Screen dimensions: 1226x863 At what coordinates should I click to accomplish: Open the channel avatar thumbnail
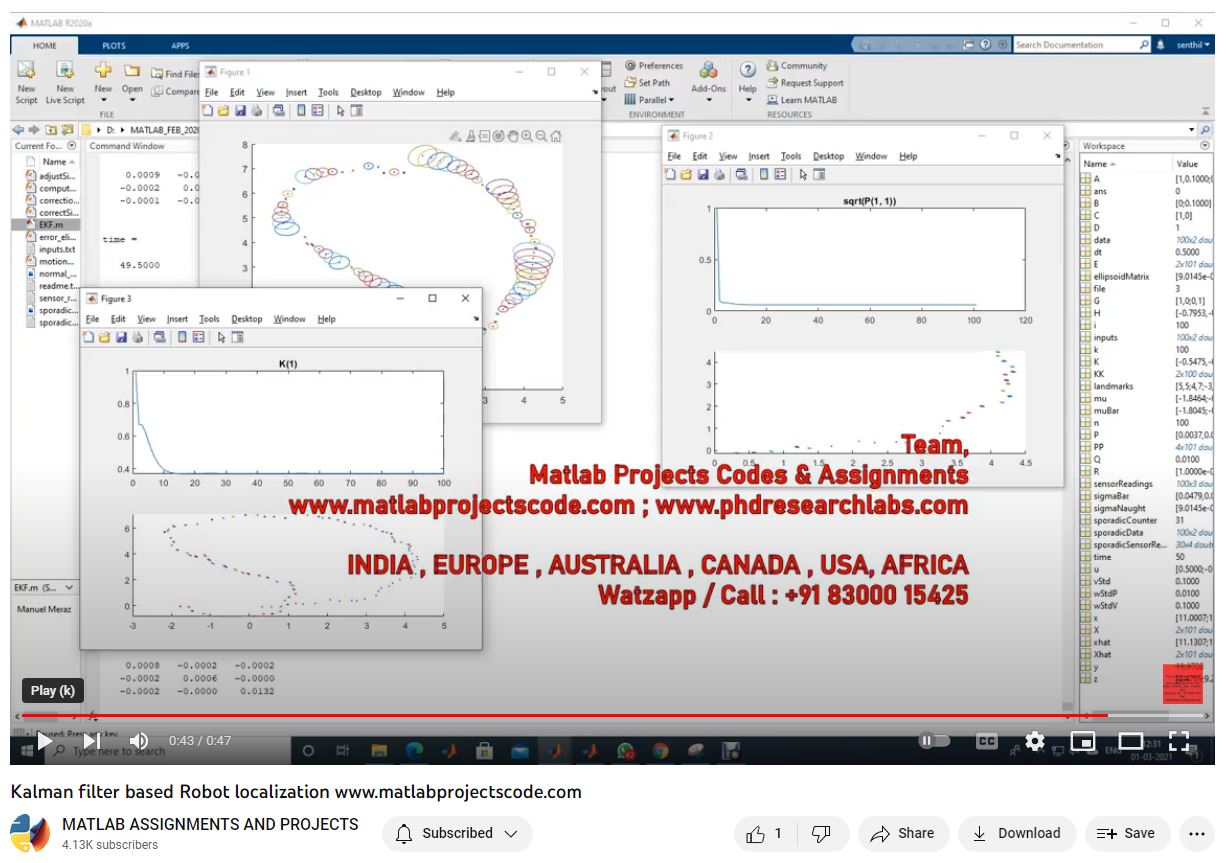(x=30, y=833)
